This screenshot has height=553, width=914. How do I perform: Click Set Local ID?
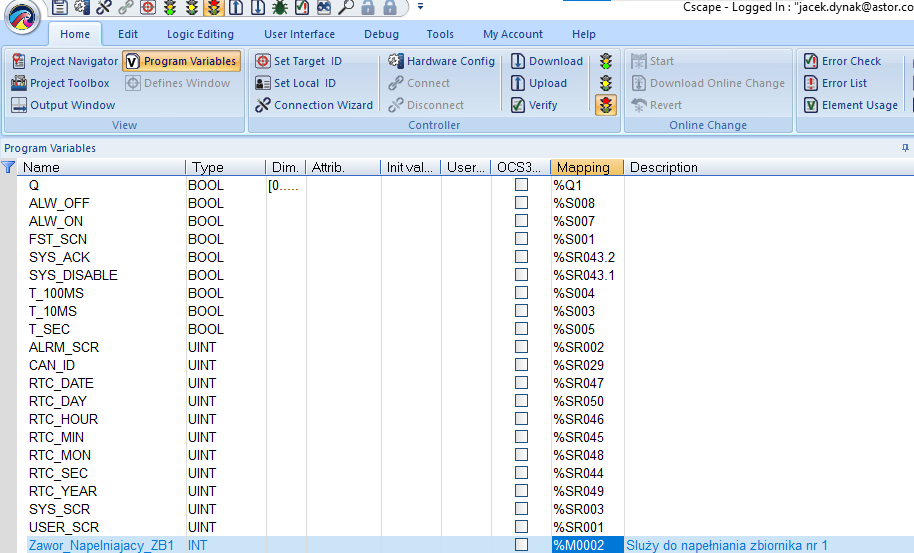point(296,83)
